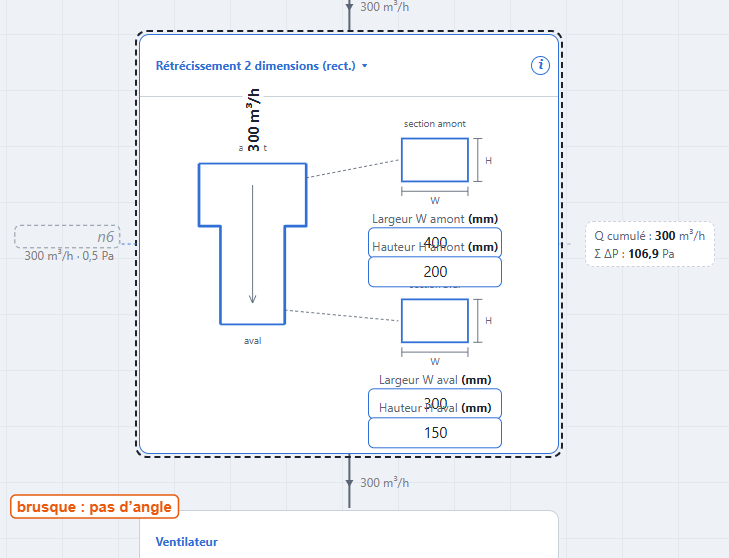Image resolution: width=729 pixels, height=558 pixels.
Task: Open the Rétrécissement 2 dimensions type dropdown
Action: pos(261,66)
